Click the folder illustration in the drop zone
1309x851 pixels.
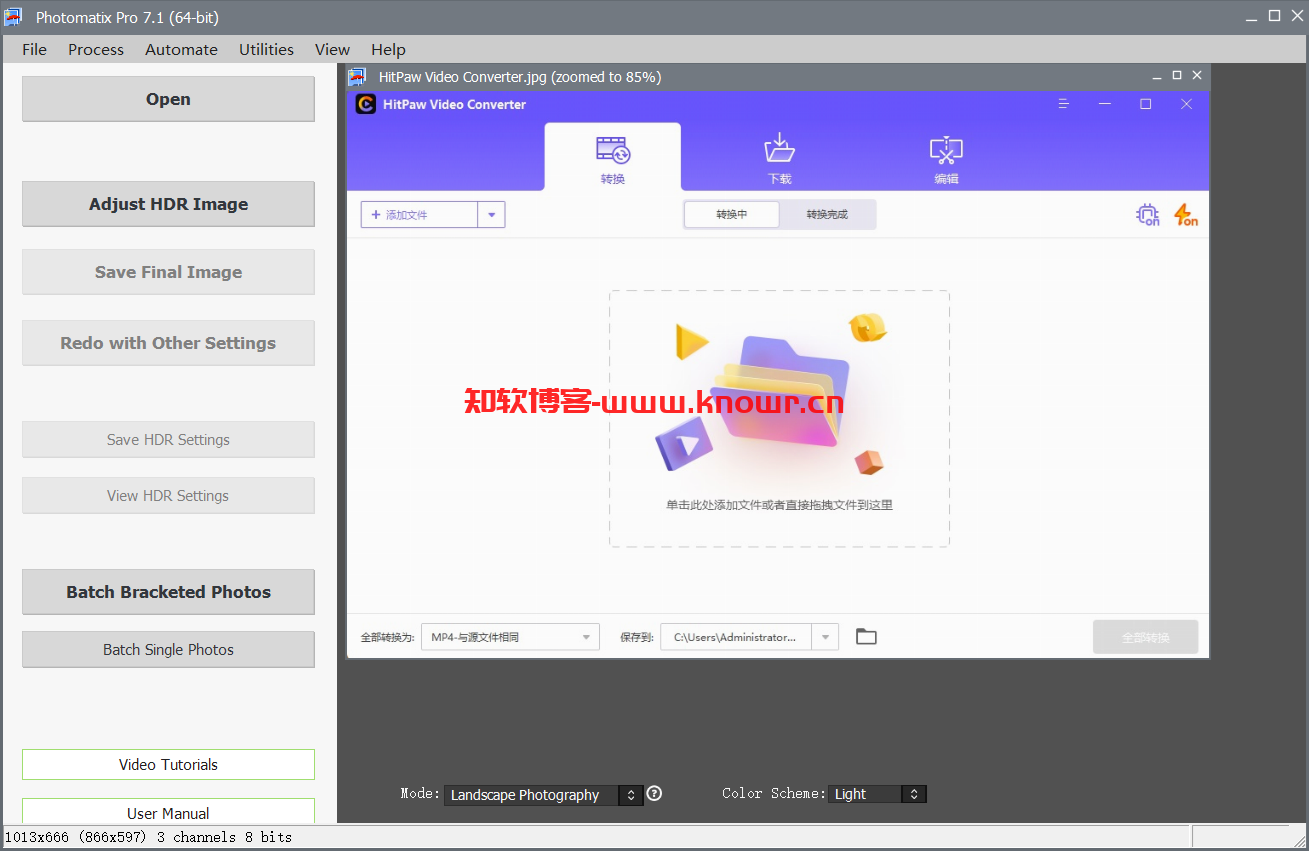coord(780,390)
